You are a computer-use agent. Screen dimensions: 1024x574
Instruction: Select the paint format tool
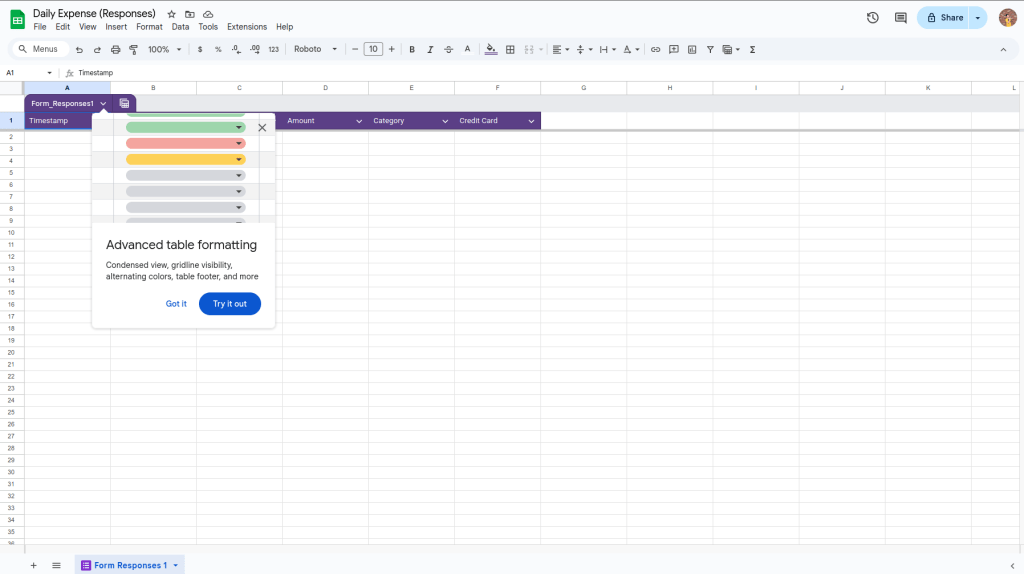(x=133, y=49)
